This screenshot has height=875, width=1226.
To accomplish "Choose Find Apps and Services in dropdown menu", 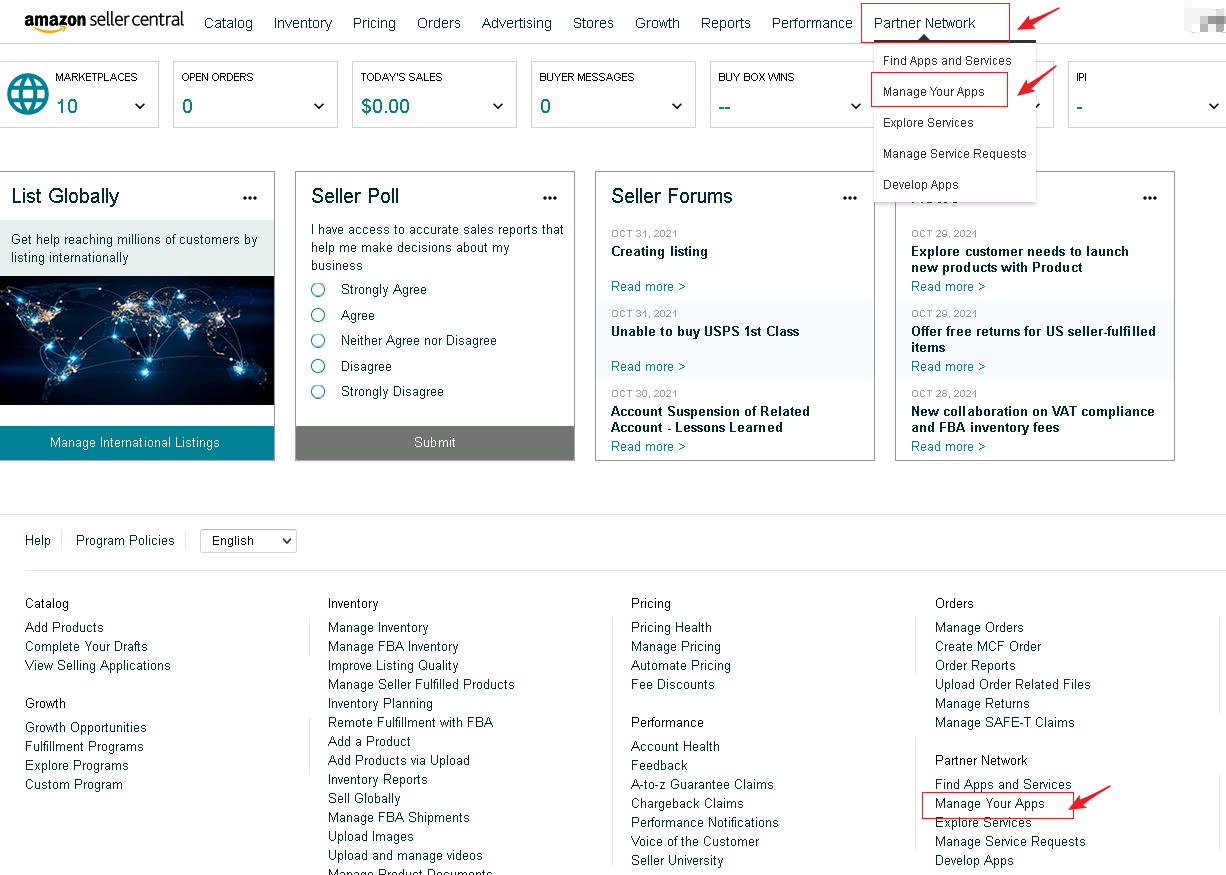I will (x=947, y=60).
